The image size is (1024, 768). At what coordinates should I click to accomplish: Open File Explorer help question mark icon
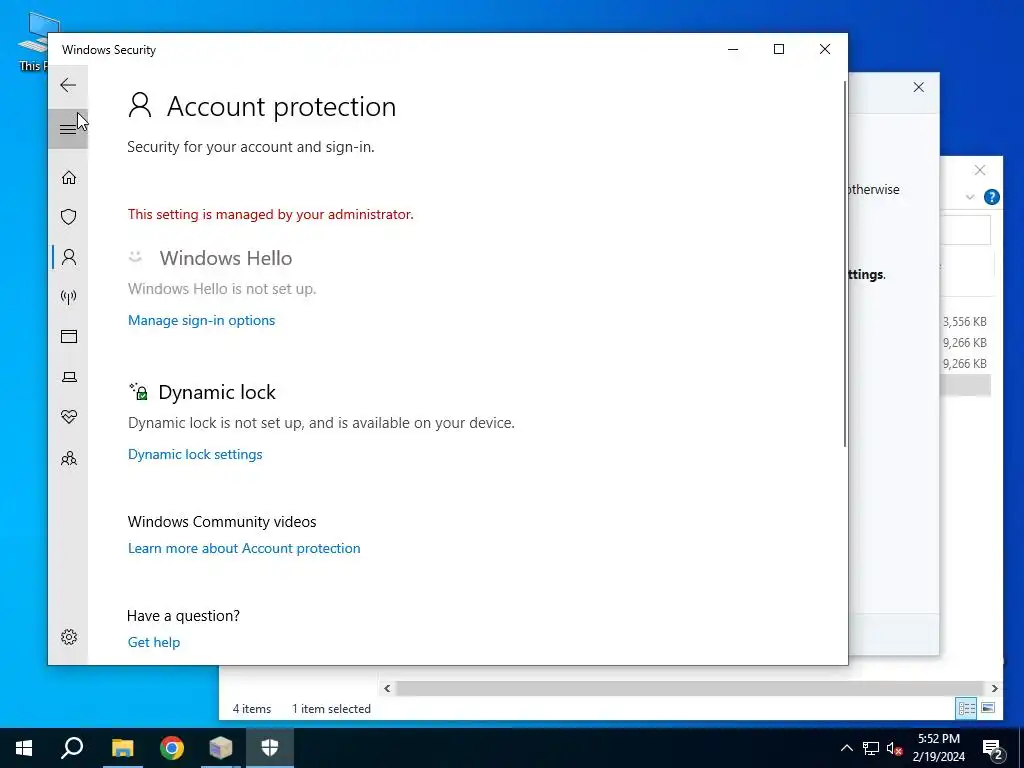pyautogui.click(x=991, y=197)
